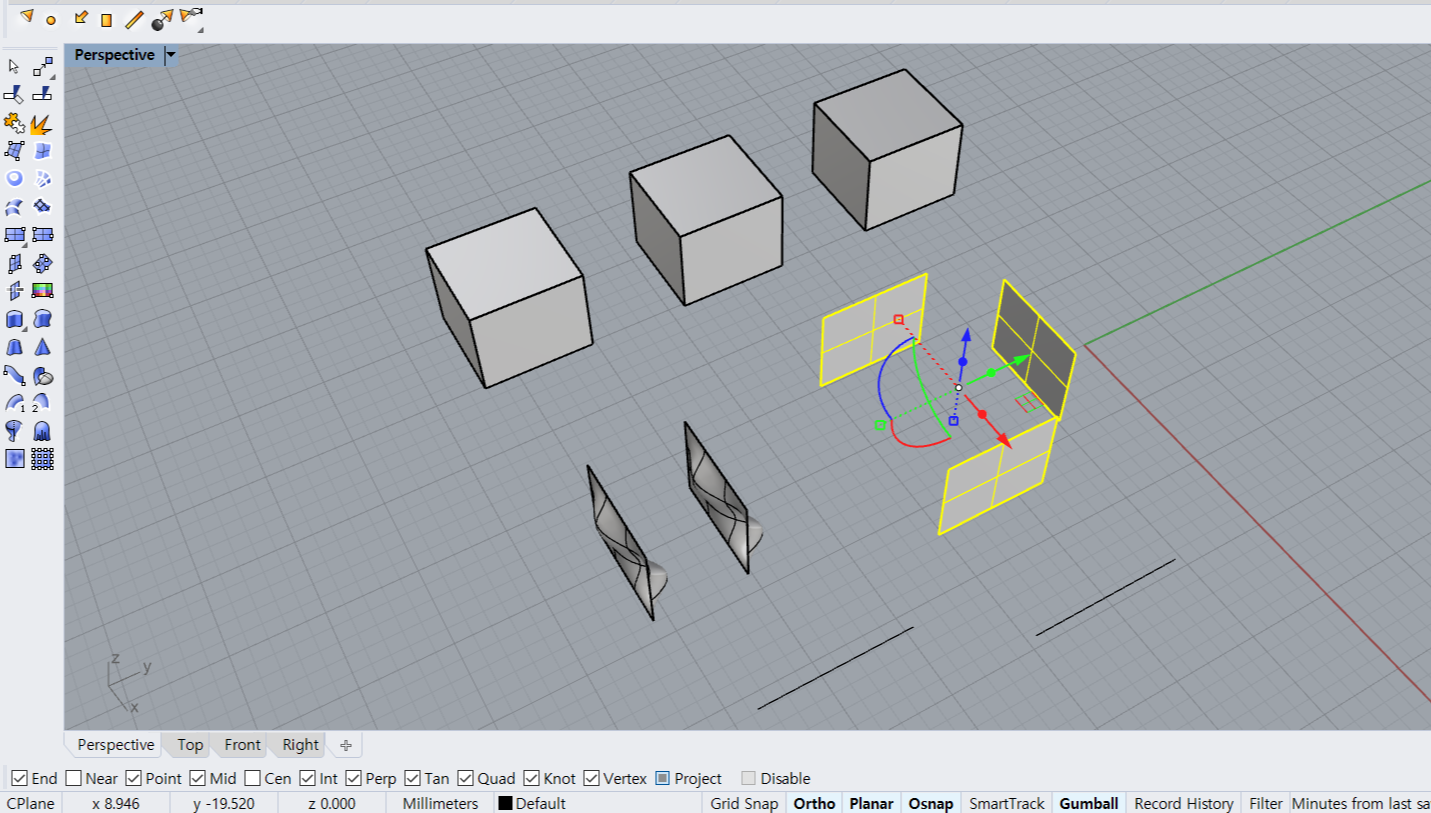Click the points/polyline tool beside the pointer
Viewport: 1431px width, 813px height.
[42, 67]
